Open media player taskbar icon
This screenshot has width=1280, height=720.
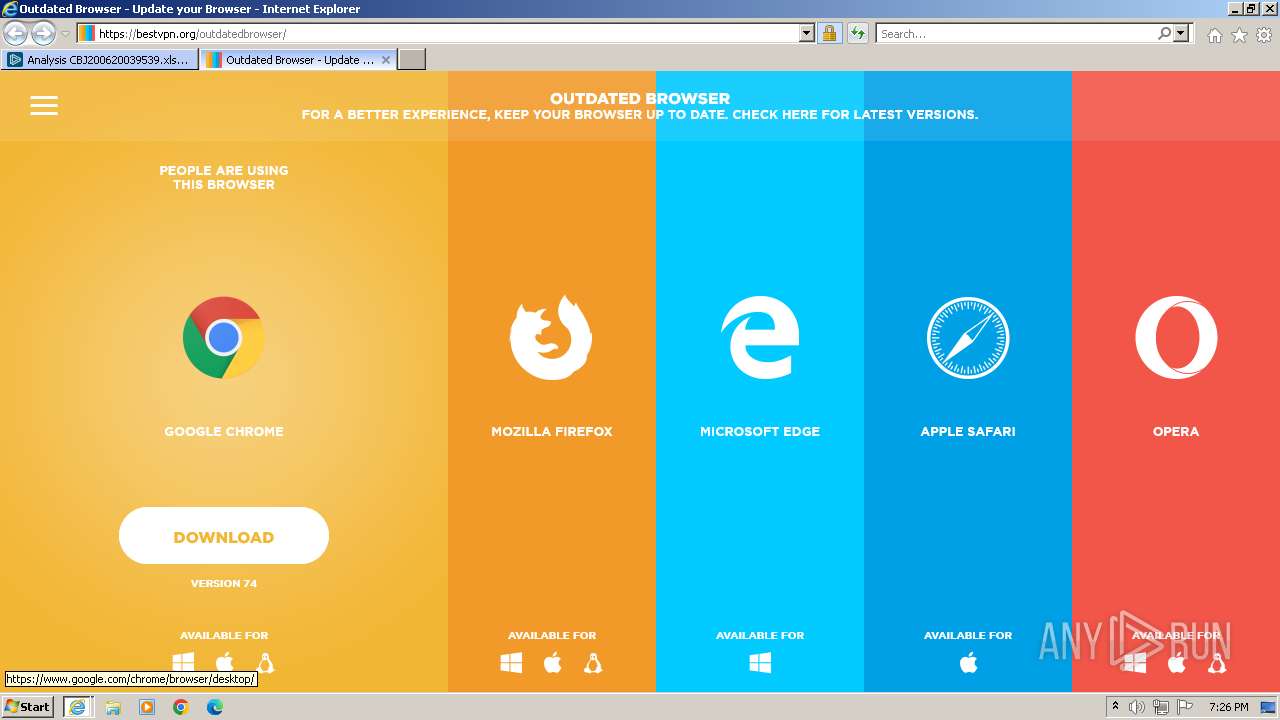coord(147,707)
